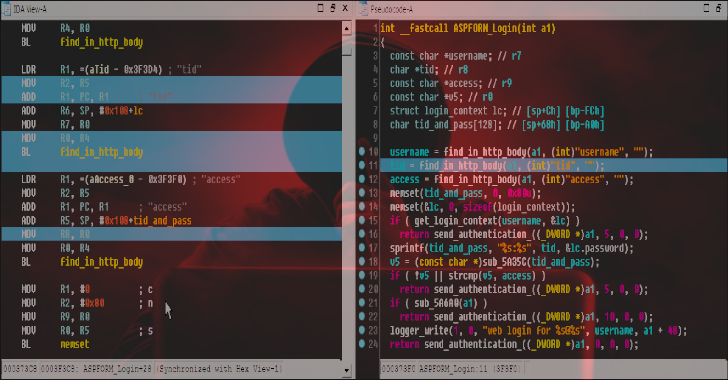Click the disassembly scrollbar up arrow
This screenshot has width=728, height=380.
(x=346, y=28)
